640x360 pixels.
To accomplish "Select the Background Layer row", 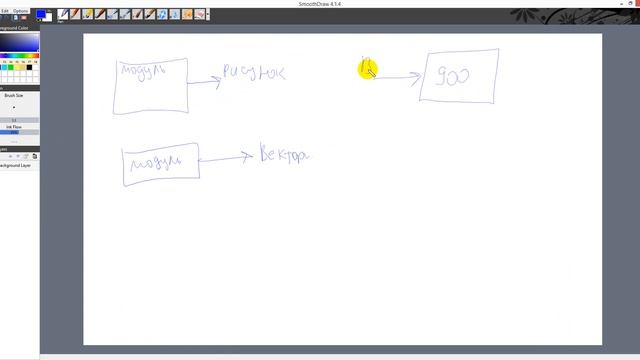I will tap(20, 166).
